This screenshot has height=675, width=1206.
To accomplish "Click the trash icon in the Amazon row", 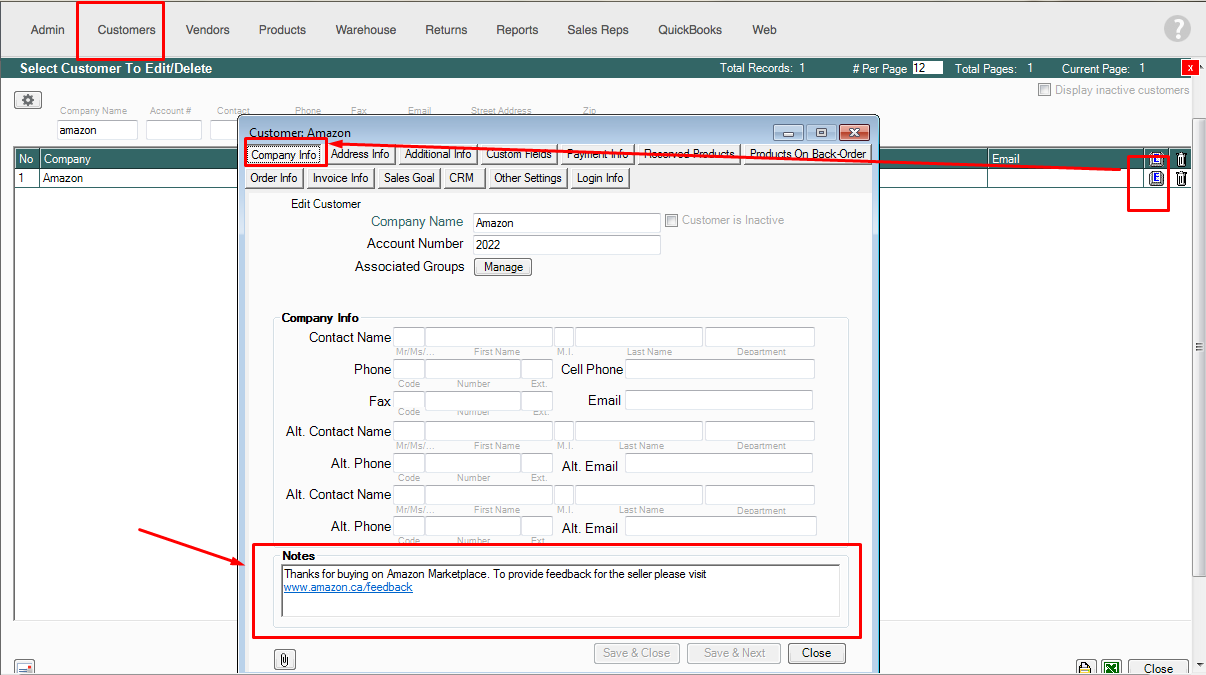I will tap(1181, 179).
